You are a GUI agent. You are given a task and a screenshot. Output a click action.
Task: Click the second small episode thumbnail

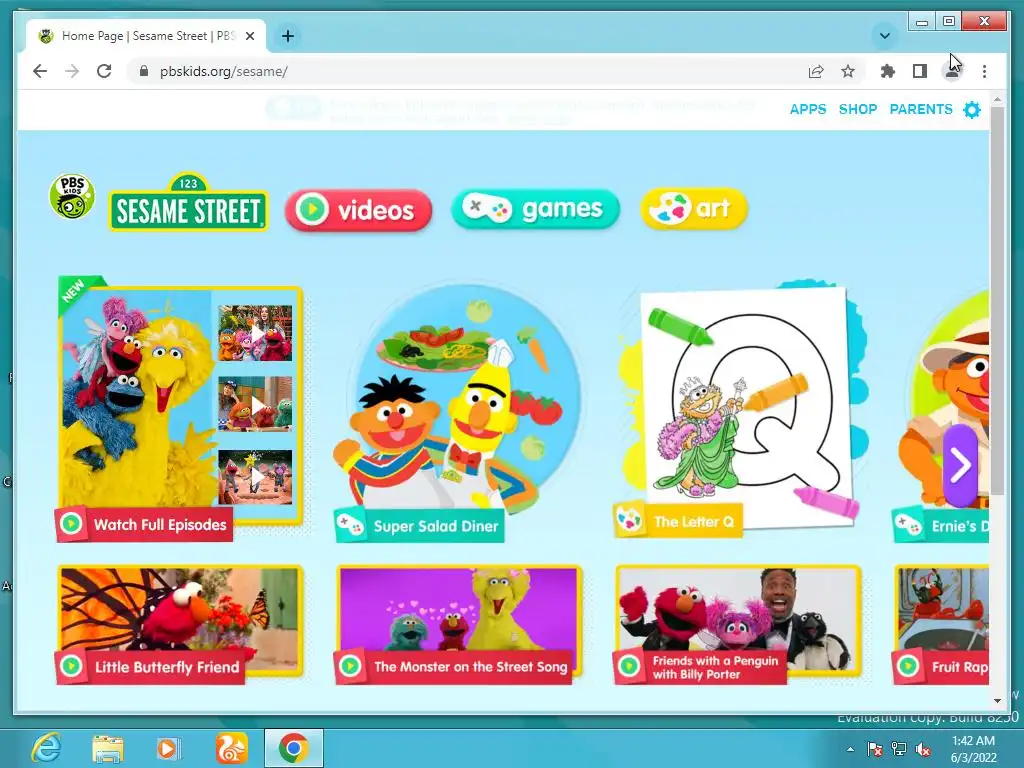tap(255, 404)
